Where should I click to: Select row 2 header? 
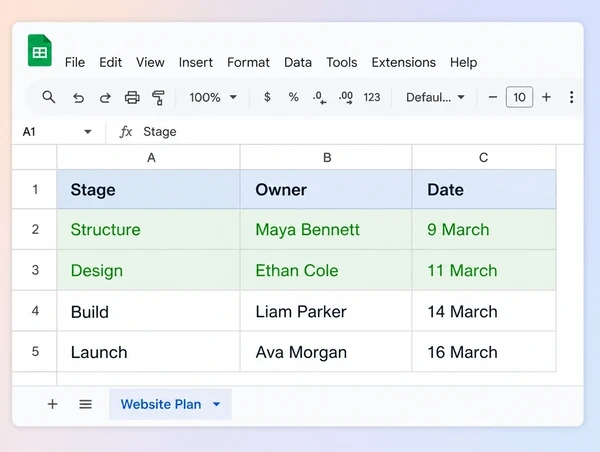[x=34, y=229]
